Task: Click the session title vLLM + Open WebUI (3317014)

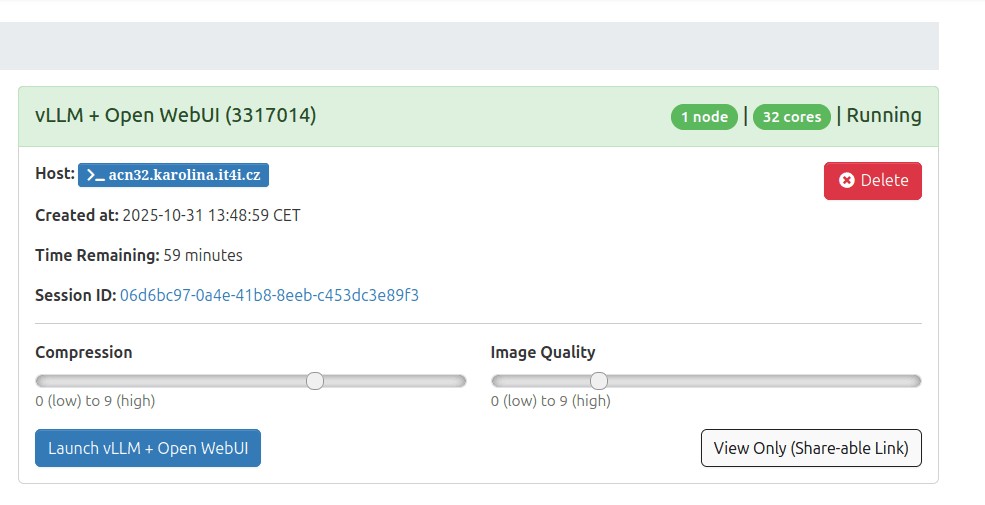Action: coord(176,116)
